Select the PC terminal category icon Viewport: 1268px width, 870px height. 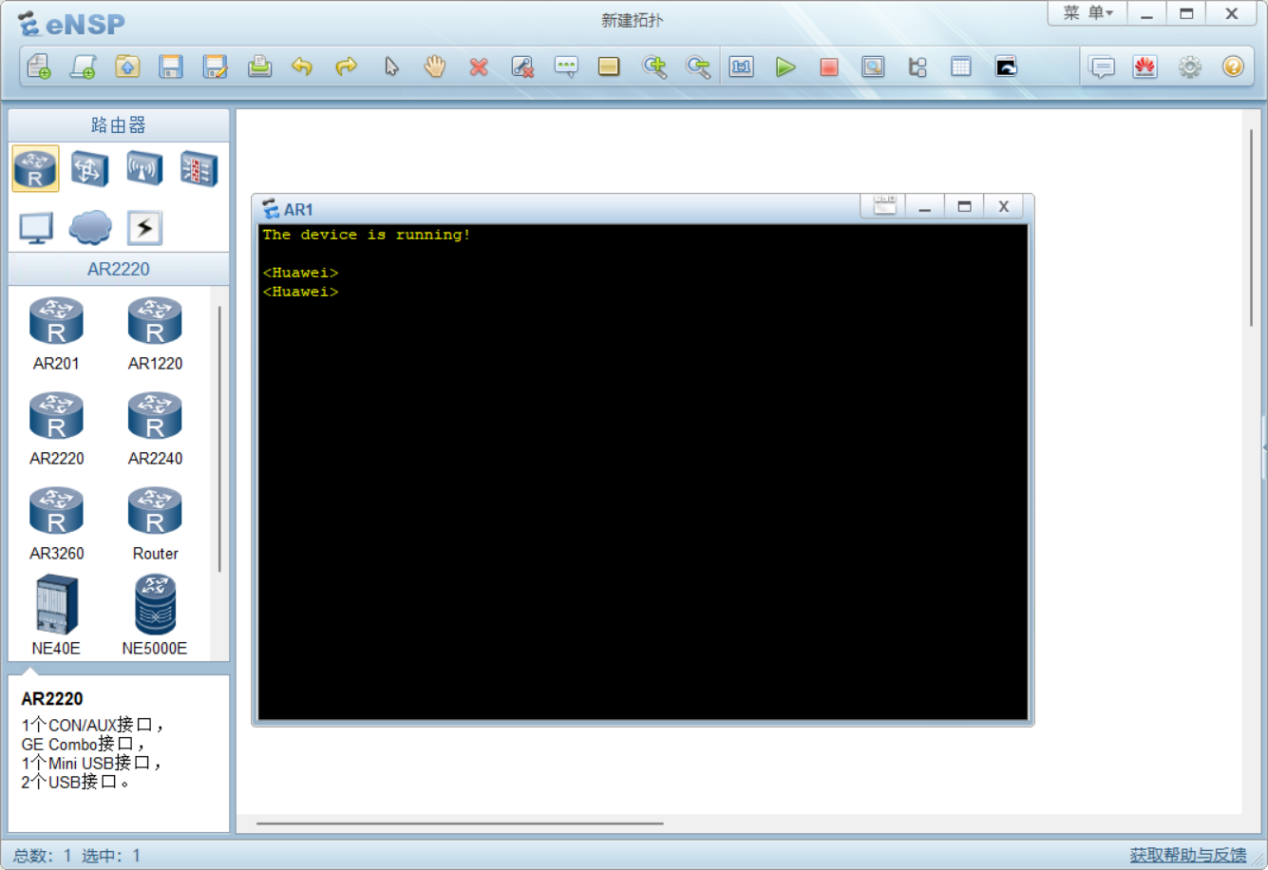[36, 228]
